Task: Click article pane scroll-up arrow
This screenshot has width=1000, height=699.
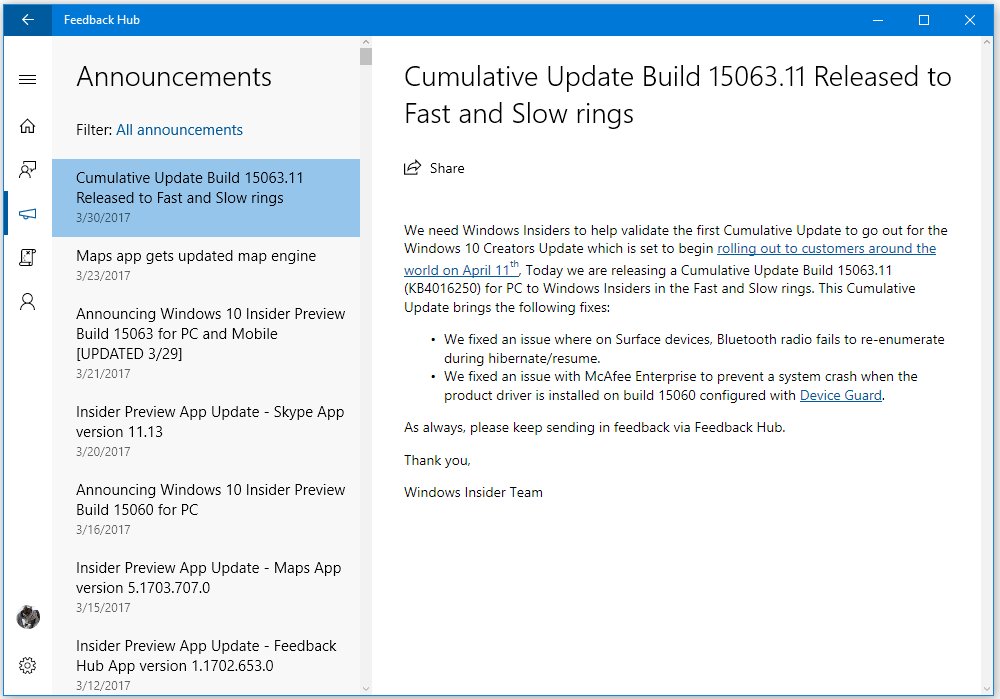Action: click(x=989, y=42)
